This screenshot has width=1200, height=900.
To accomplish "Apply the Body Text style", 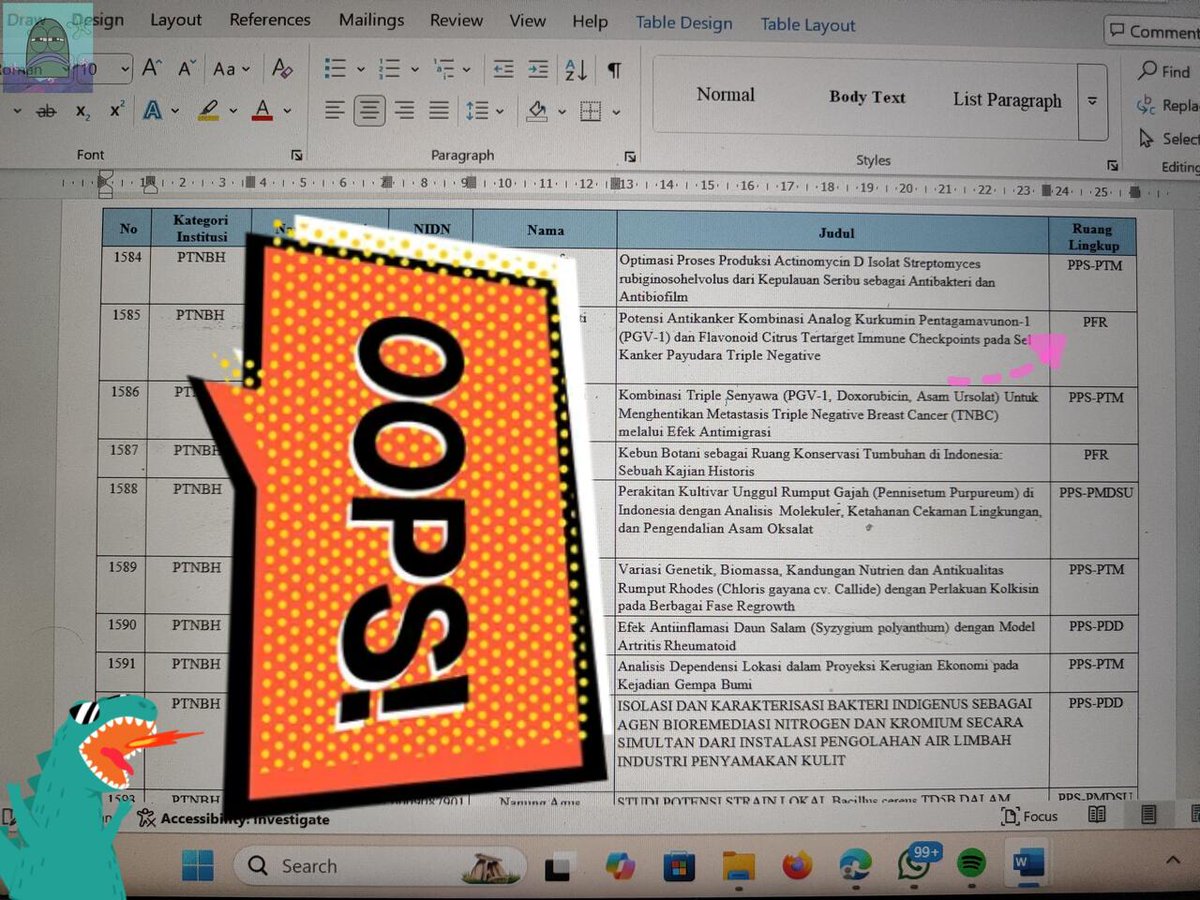I will [x=867, y=97].
